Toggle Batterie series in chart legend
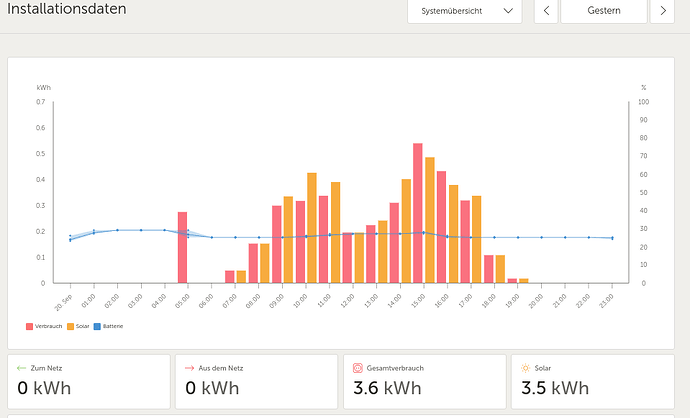 pos(109,326)
